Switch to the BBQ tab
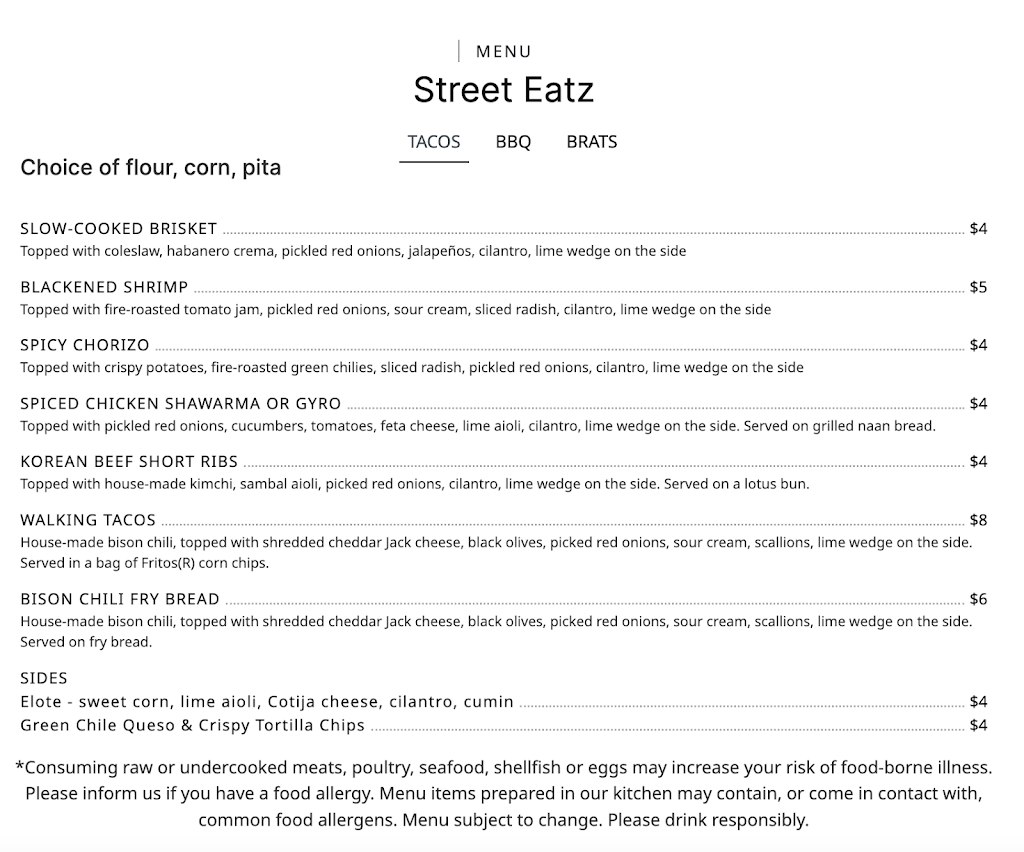This screenshot has width=1024, height=852. [512, 142]
